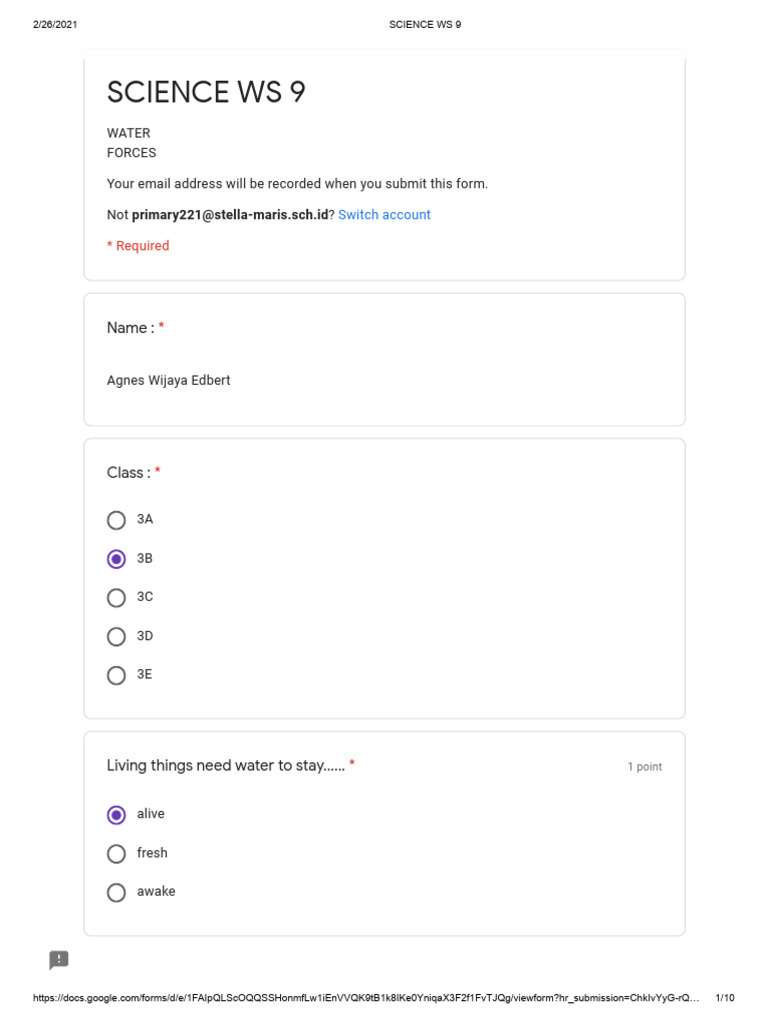Screen dimensions: 768x1024
Task: Click the report a problem feedback icon
Action: [x=59, y=960]
